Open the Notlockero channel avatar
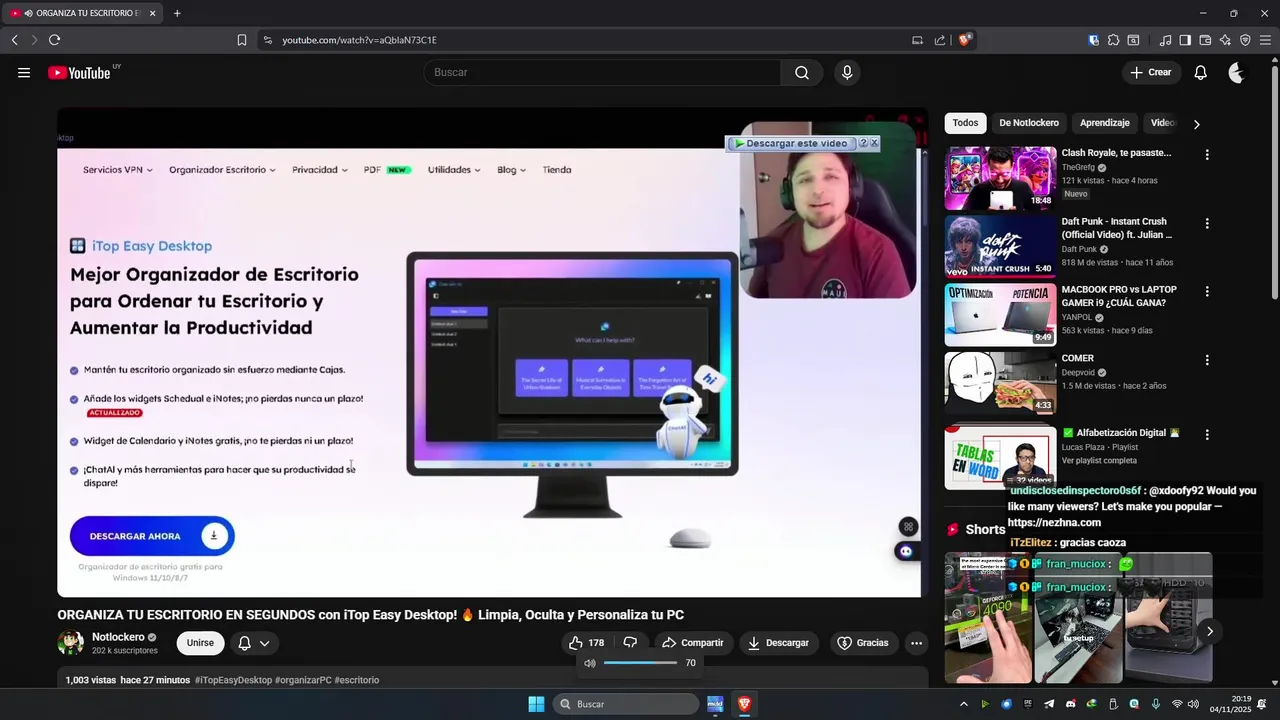This screenshot has width=1280, height=720. (x=71, y=643)
